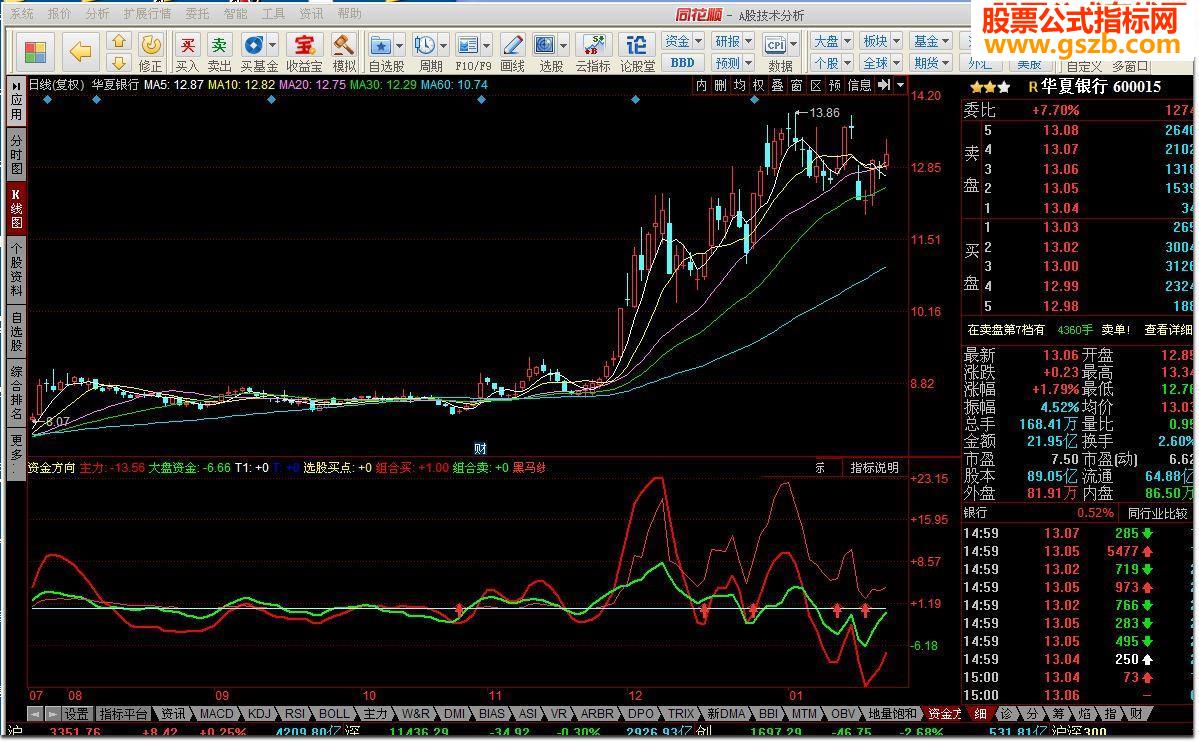
Task: Toggle the 窗 window option
Action: 797,85
